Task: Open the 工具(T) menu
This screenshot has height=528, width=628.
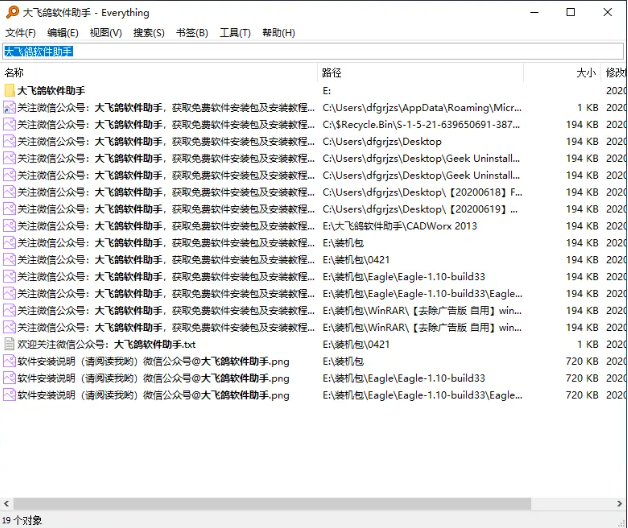Action: 235,33
